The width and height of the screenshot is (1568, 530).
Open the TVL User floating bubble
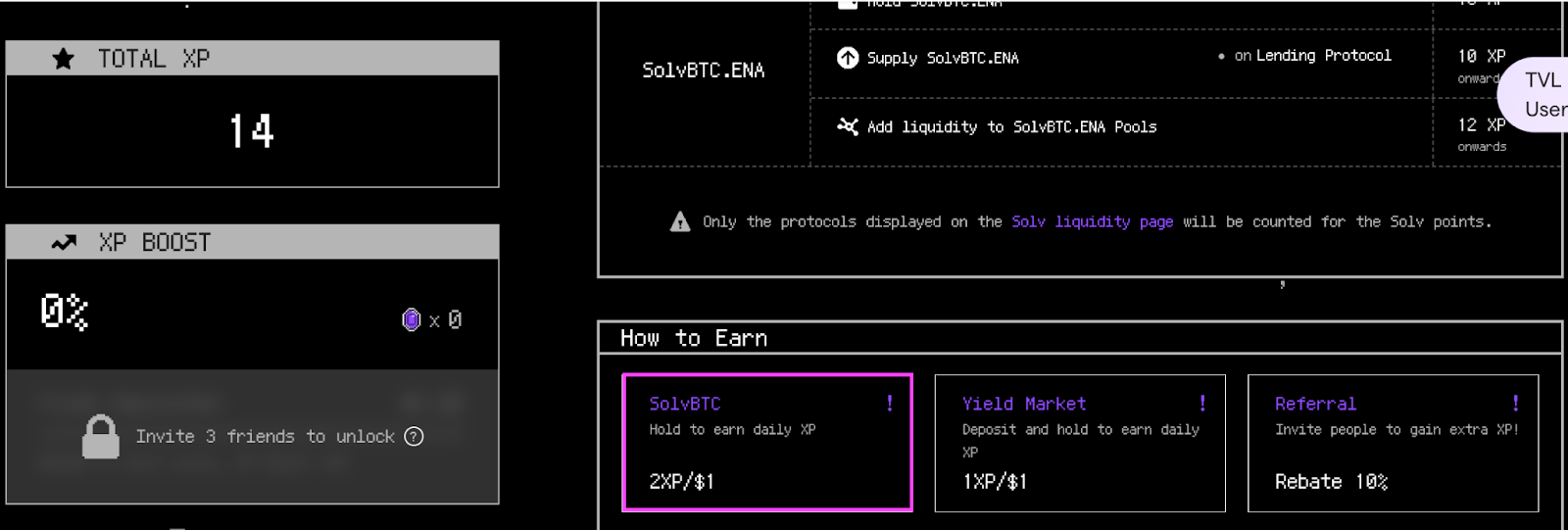[x=1535, y=94]
